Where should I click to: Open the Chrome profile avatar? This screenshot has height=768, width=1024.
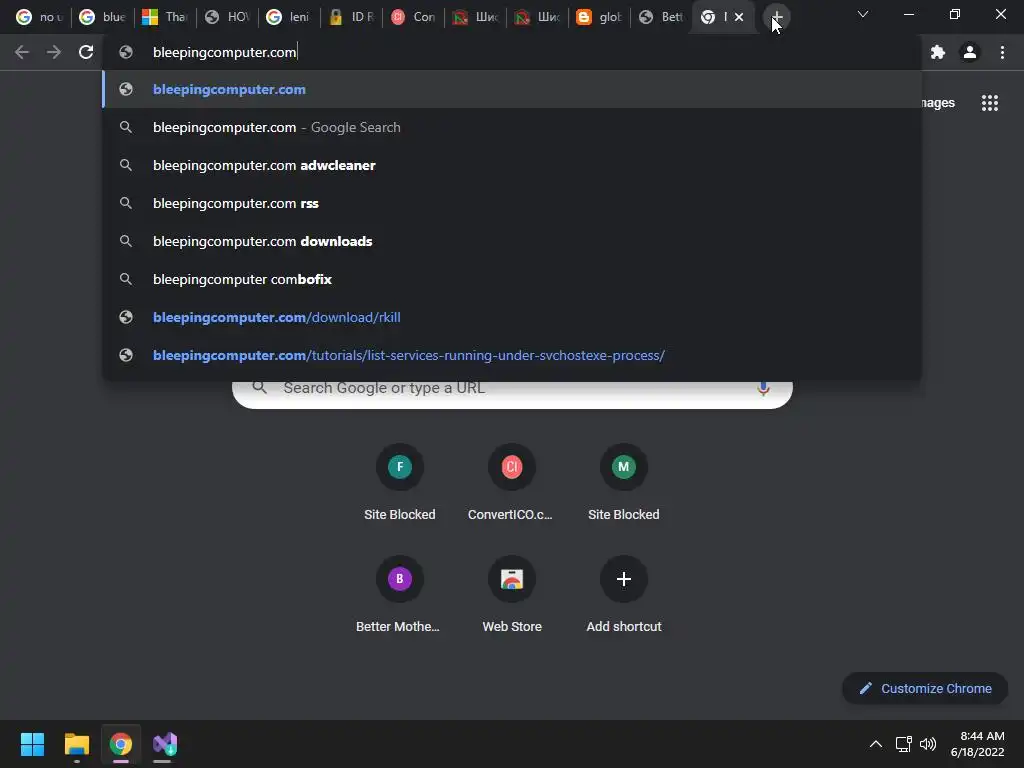[970, 52]
